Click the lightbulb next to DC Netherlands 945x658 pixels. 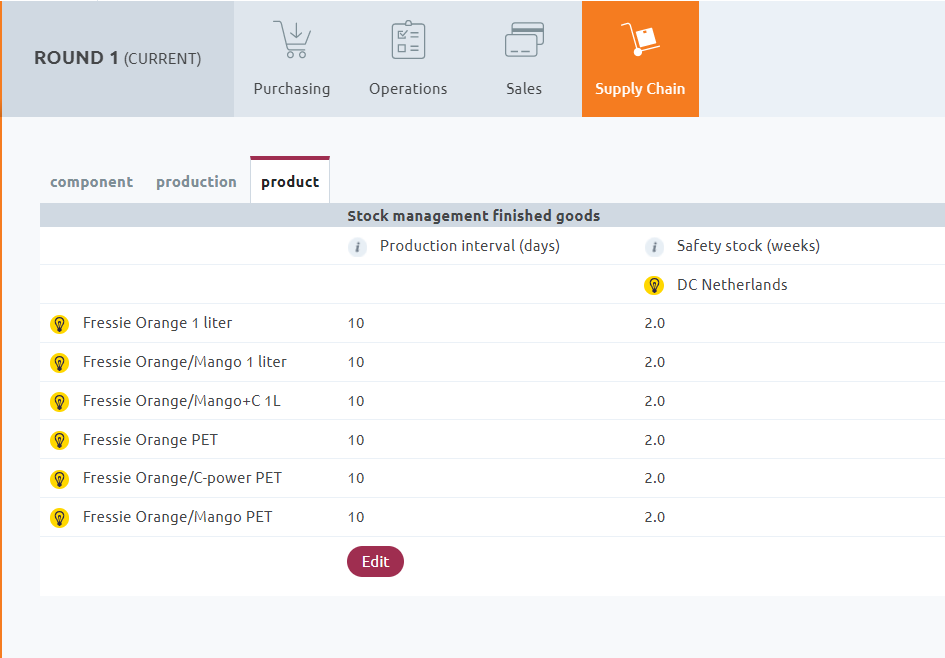click(654, 284)
